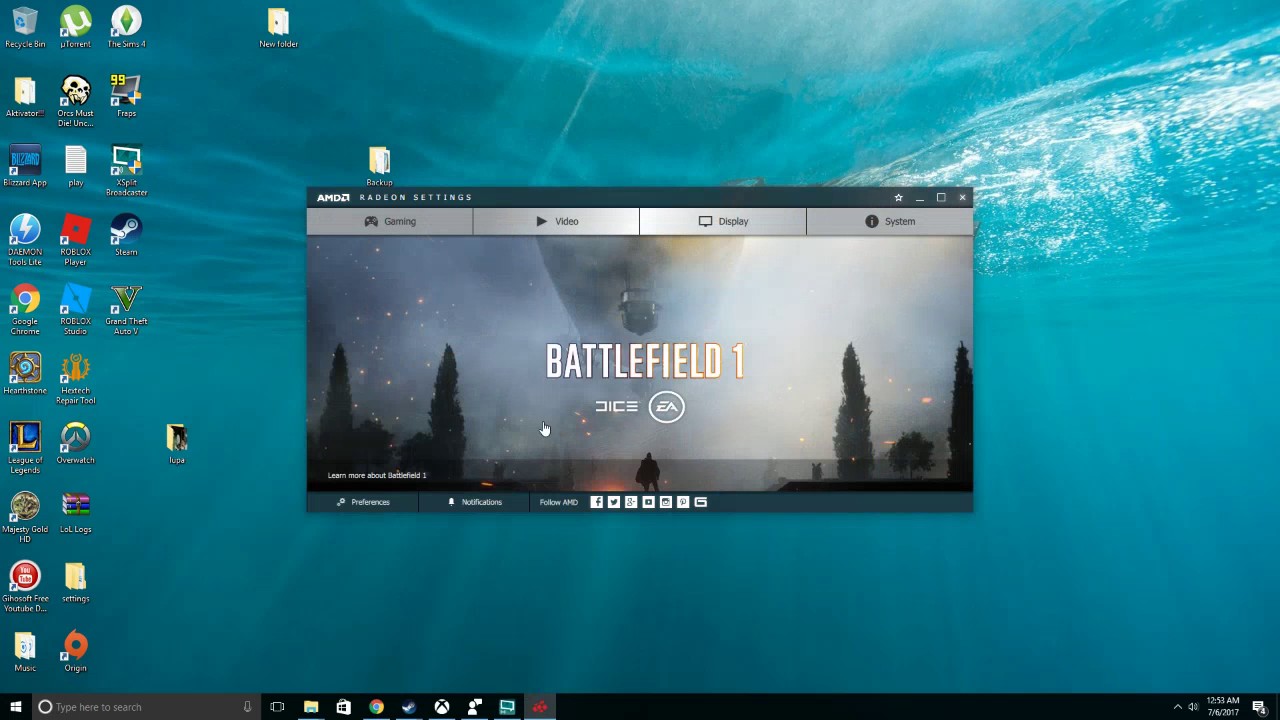Show hidden system tray icons
1280x720 pixels.
(1177, 707)
